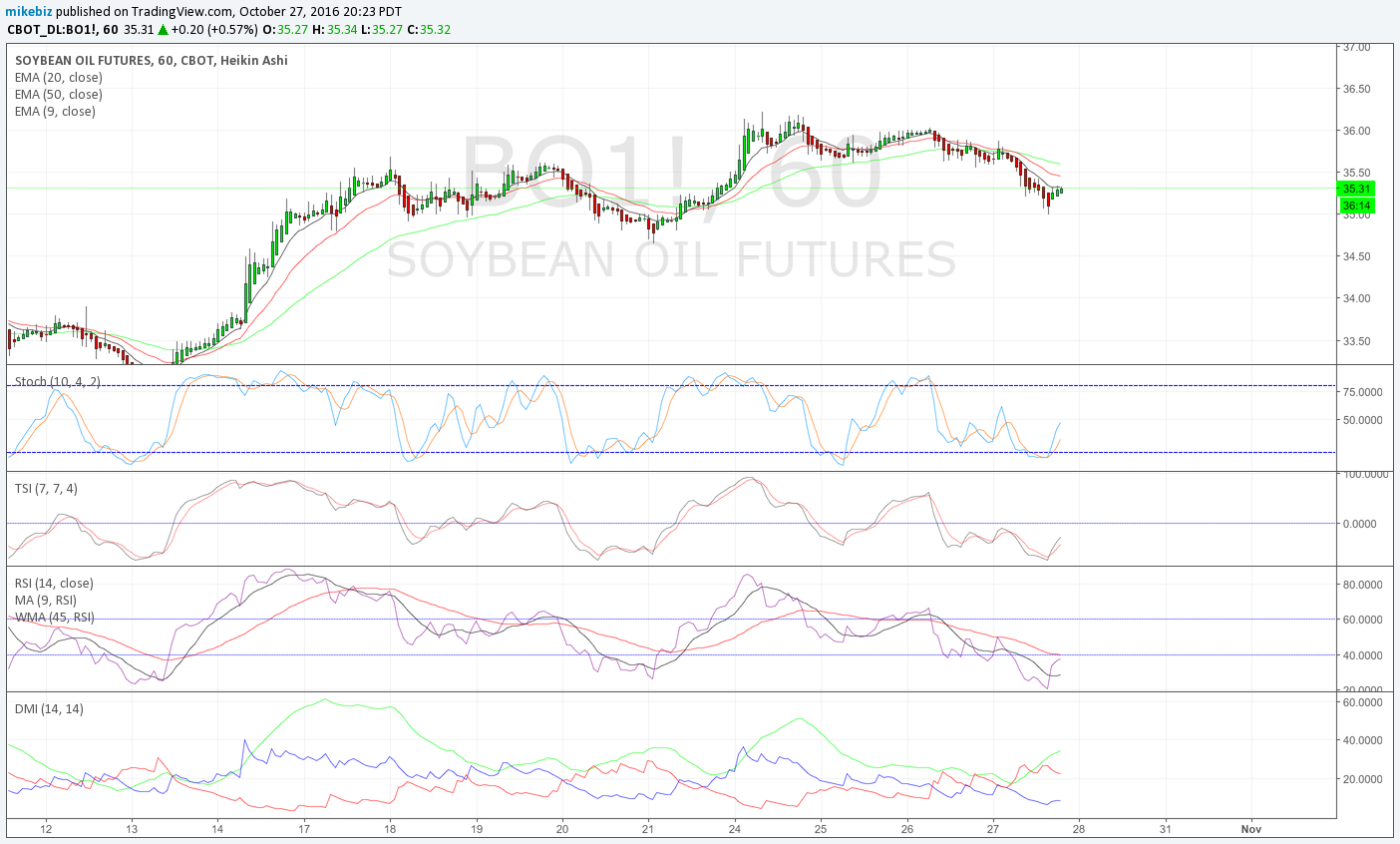Click the Nov label on the time axis
Viewport: 1400px width, 844px height.
click(1251, 829)
